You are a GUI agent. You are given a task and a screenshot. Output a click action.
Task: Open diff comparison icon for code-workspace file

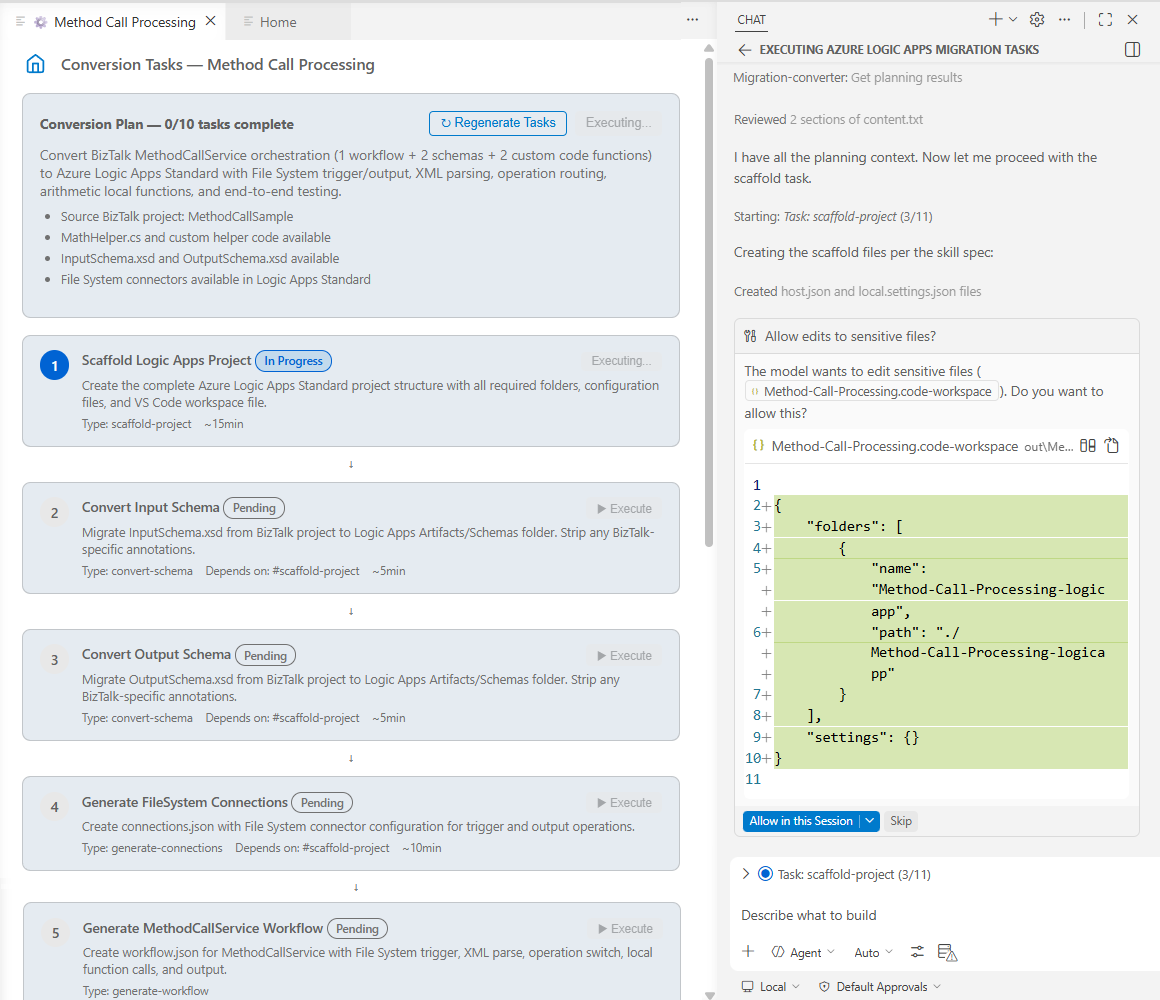1088,446
